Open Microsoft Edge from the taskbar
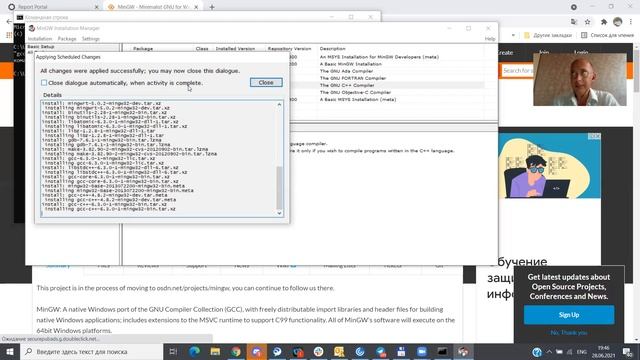640x360 pixels. [x=194, y=351]
